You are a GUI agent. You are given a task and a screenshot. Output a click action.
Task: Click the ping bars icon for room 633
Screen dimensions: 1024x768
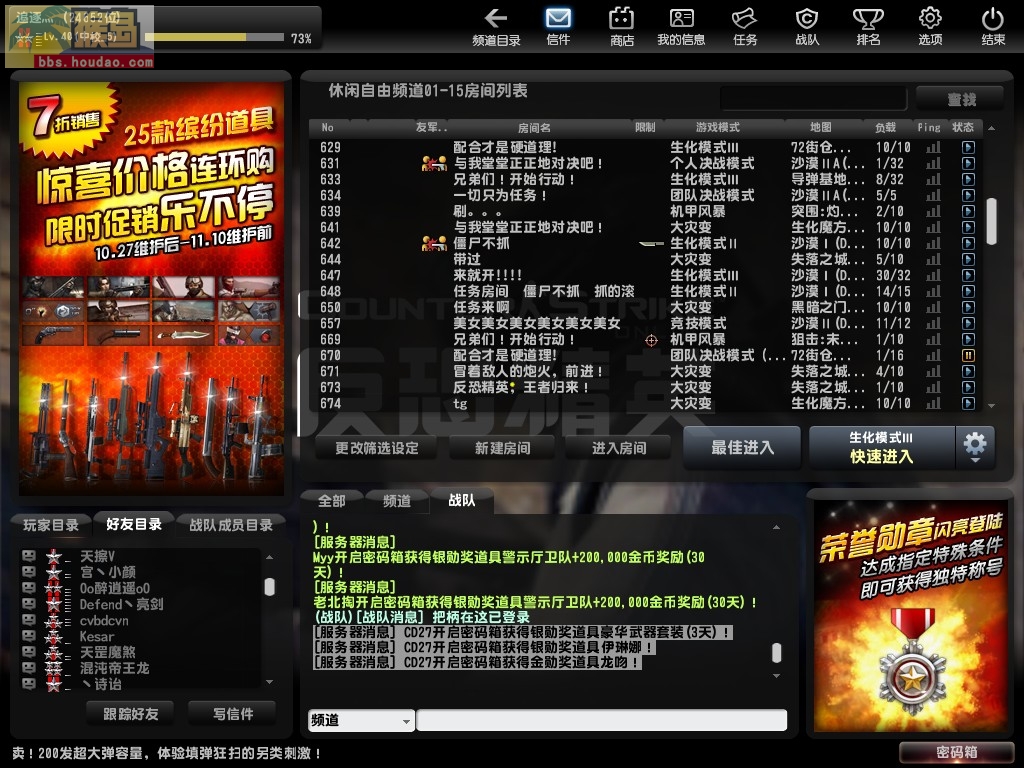[x=933, y=180]
